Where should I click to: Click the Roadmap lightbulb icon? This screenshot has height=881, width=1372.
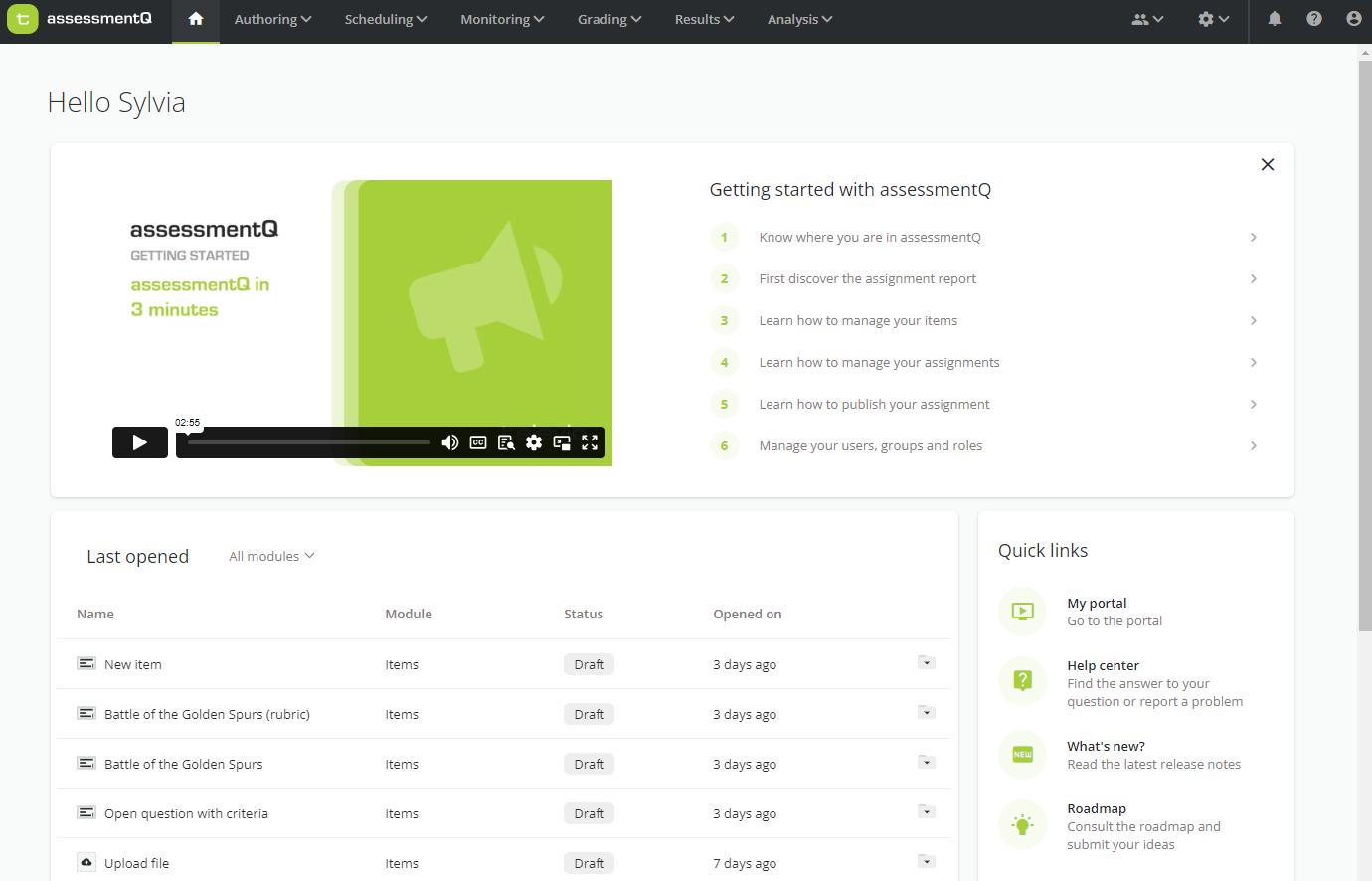pos(1023,824)
